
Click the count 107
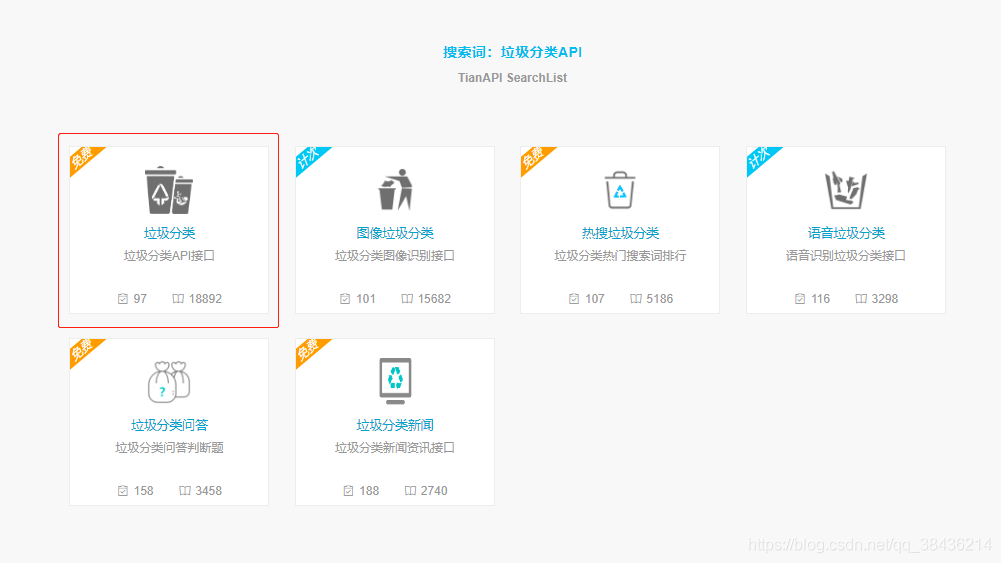point(594,299)
